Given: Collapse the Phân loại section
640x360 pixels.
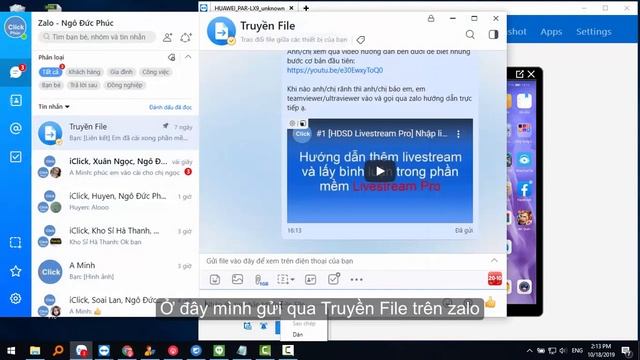Looking at the screenshot, I should (188, 57).
